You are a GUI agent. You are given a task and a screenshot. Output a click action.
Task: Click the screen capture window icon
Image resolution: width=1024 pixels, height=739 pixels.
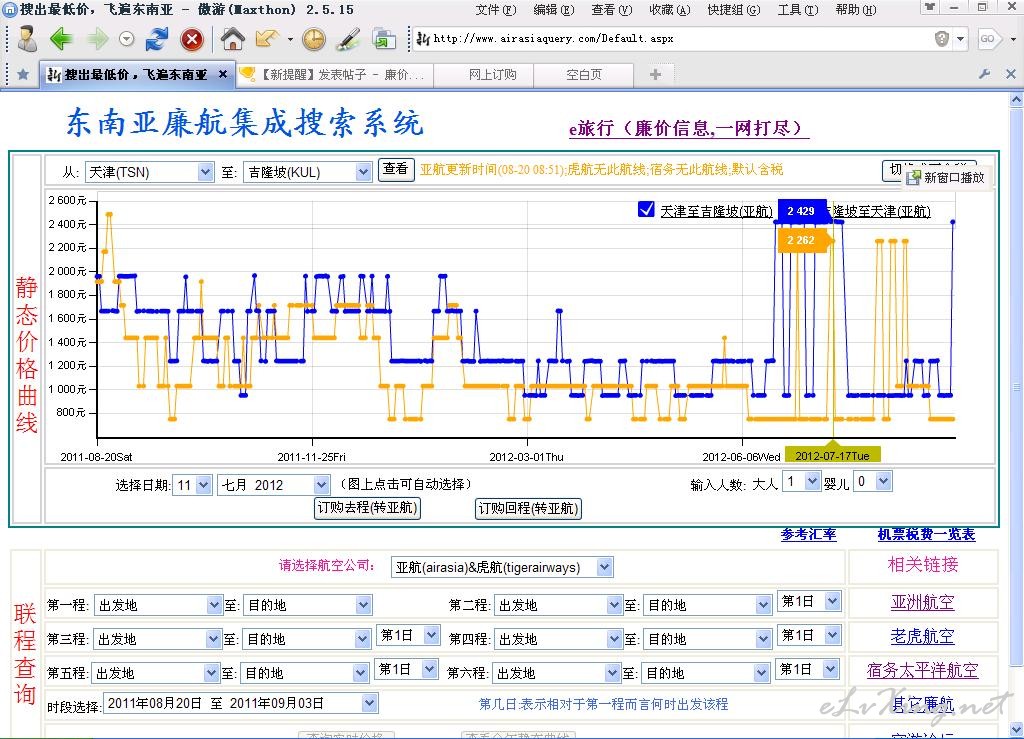coord(384,39)
